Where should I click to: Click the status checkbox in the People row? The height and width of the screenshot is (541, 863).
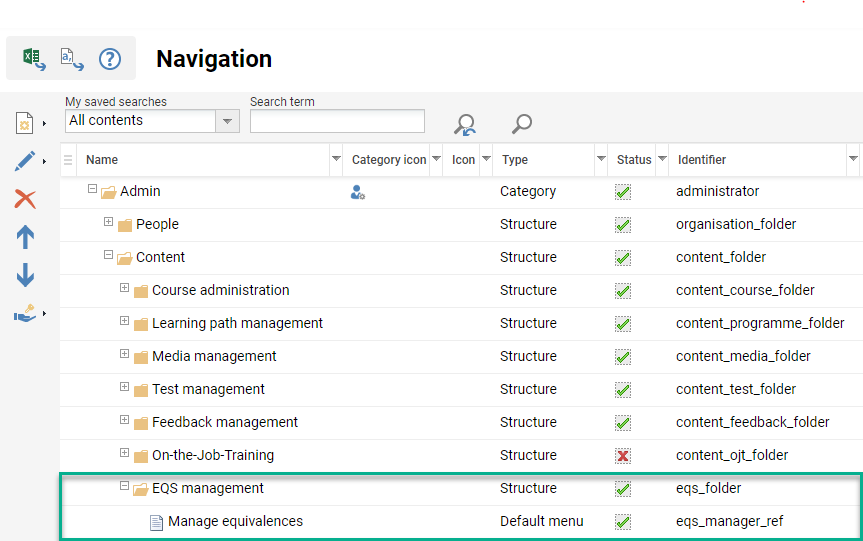[x=623, y=225]
